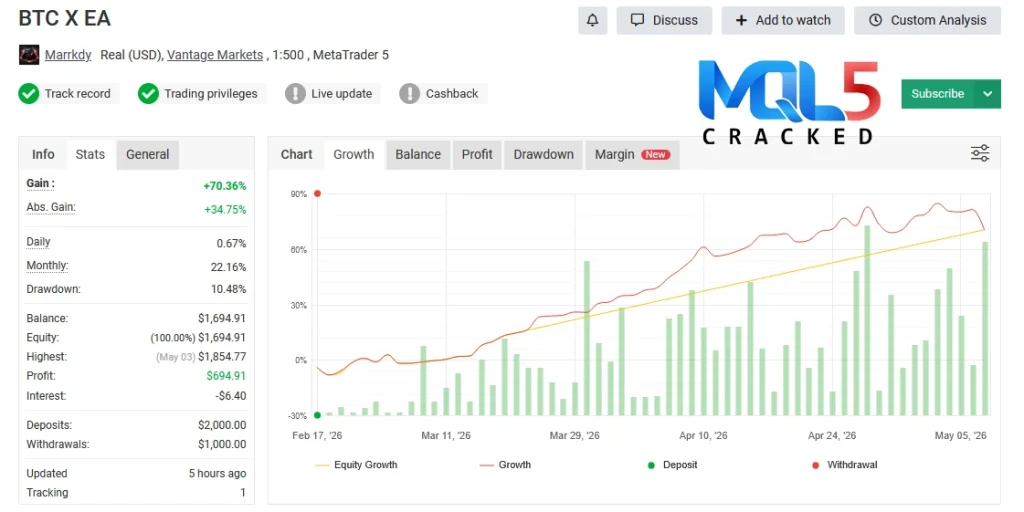Click the Track record green check icon

click(x=29, y=93)
